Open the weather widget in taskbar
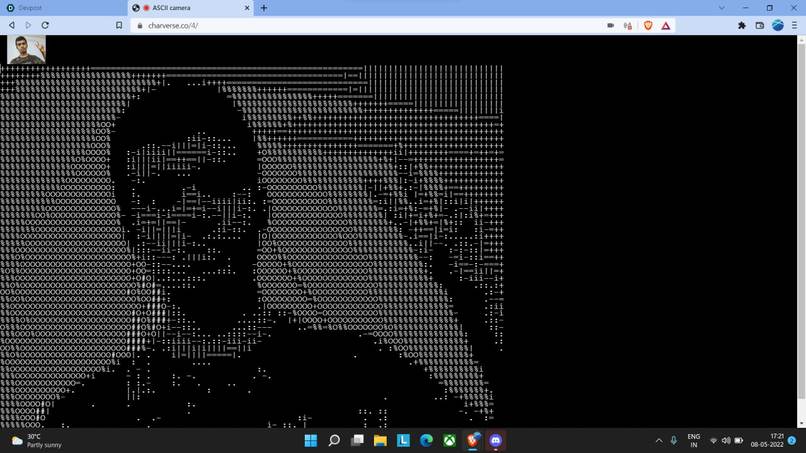 36,441
